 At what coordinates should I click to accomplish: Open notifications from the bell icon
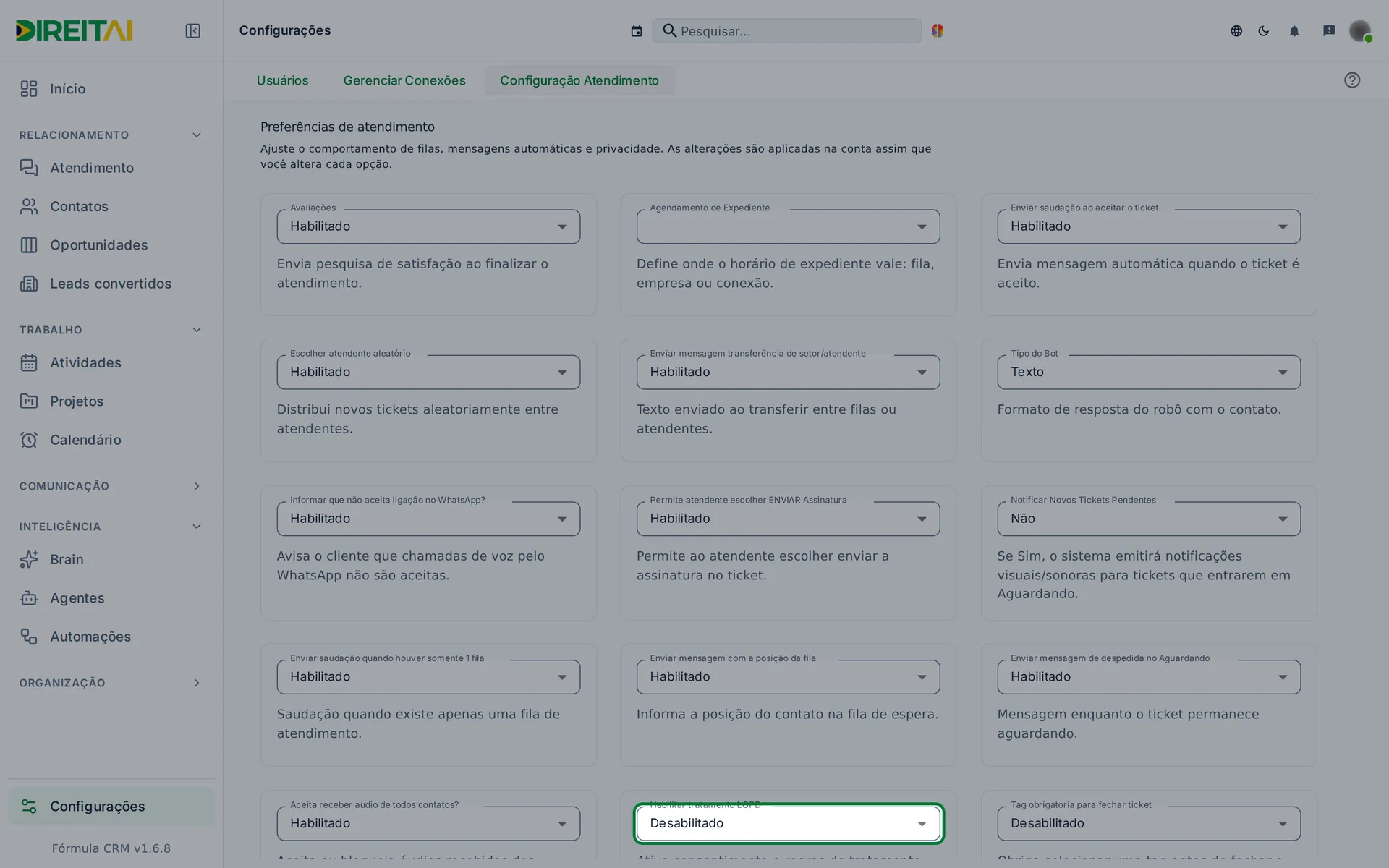point(1294,30)
